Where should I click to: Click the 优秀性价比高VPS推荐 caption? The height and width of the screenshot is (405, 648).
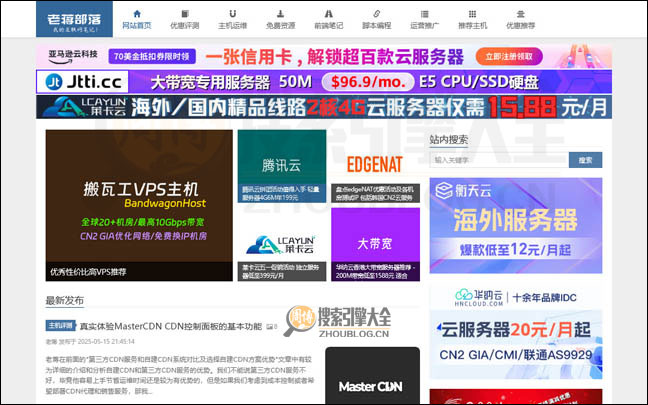tap(88, 272)
